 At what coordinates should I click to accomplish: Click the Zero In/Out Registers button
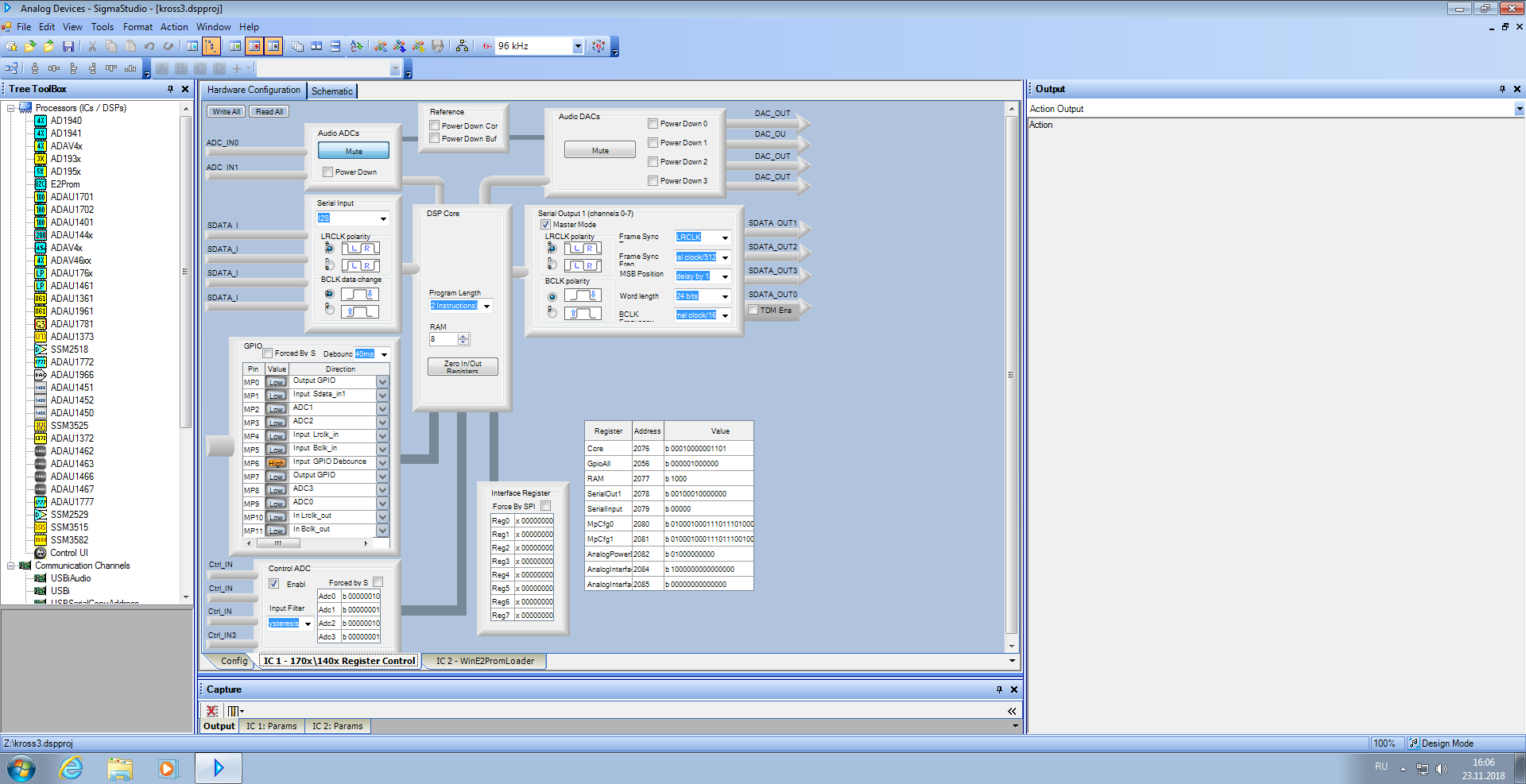point(463,366)
